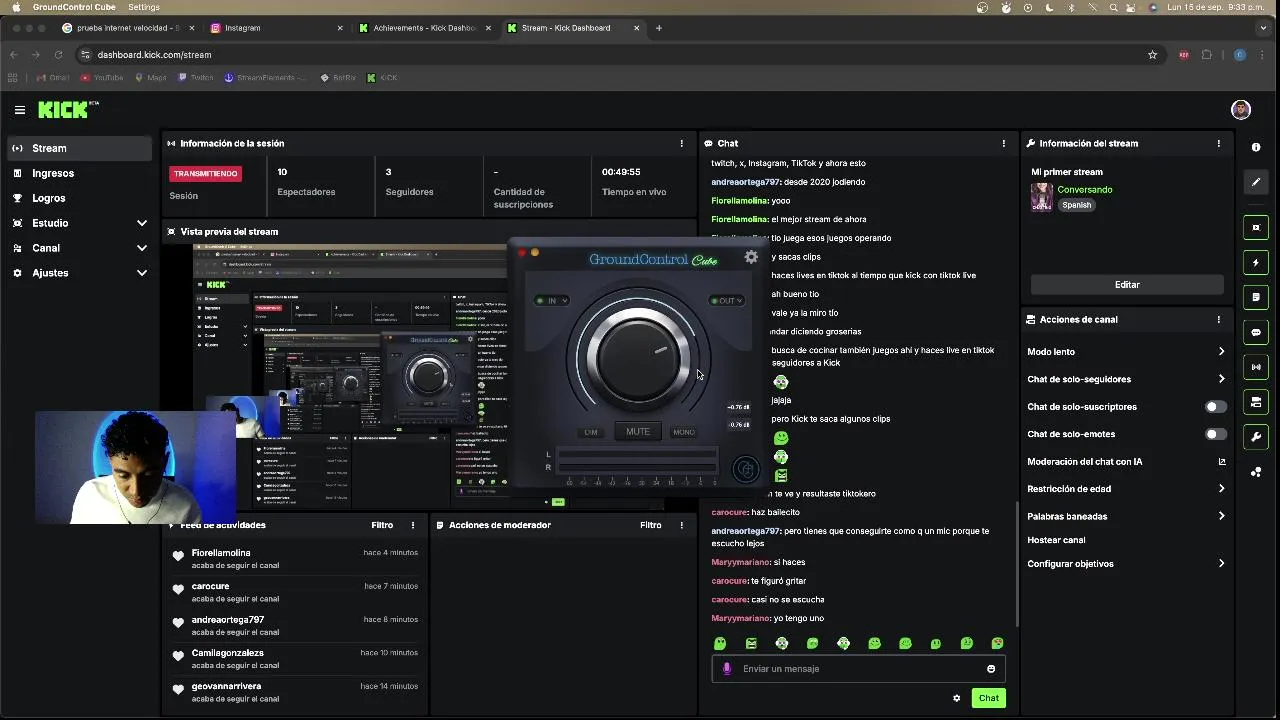The image size is (1280, 720).
Task: Switch to Achievements - Kick Dashboard tab
Action: pos(423,28)
